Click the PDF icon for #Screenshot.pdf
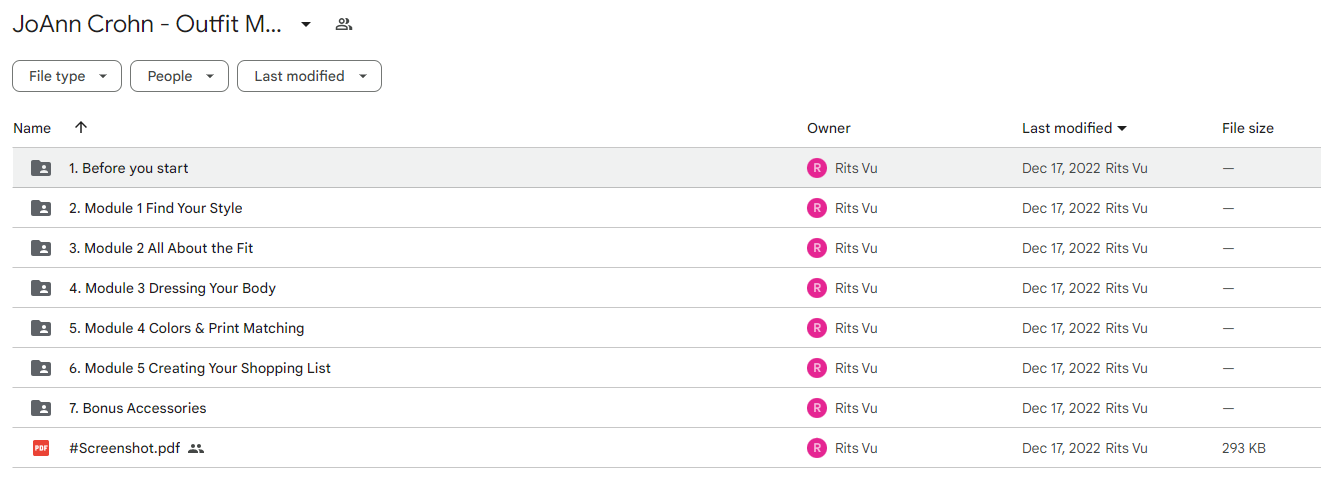1321x484 pixels. click(x=41, y=448)
